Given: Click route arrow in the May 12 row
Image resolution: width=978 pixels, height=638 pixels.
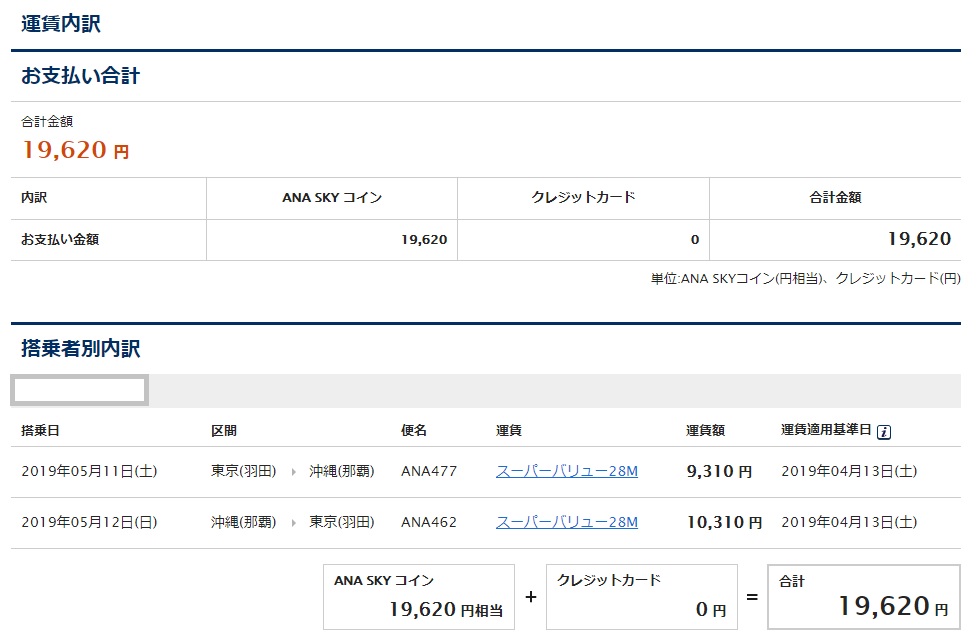Looking at the screenshot, I should click(293, 522).
